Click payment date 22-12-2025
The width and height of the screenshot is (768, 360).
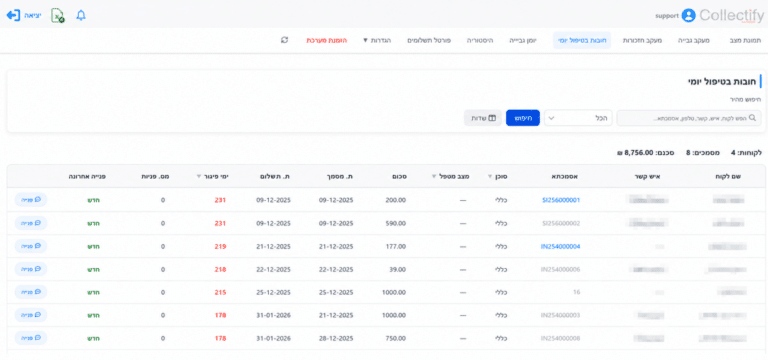coord(273,269)
